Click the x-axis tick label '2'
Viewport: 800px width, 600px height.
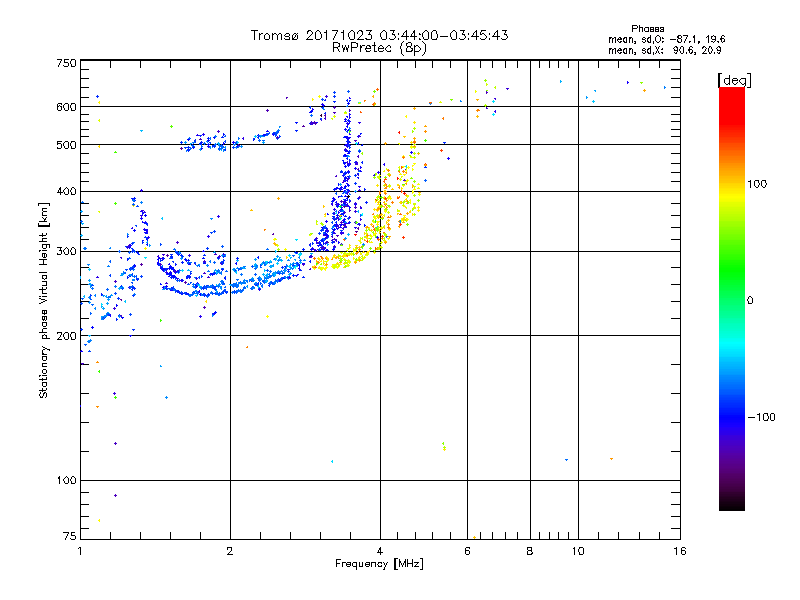coord(230,551)
